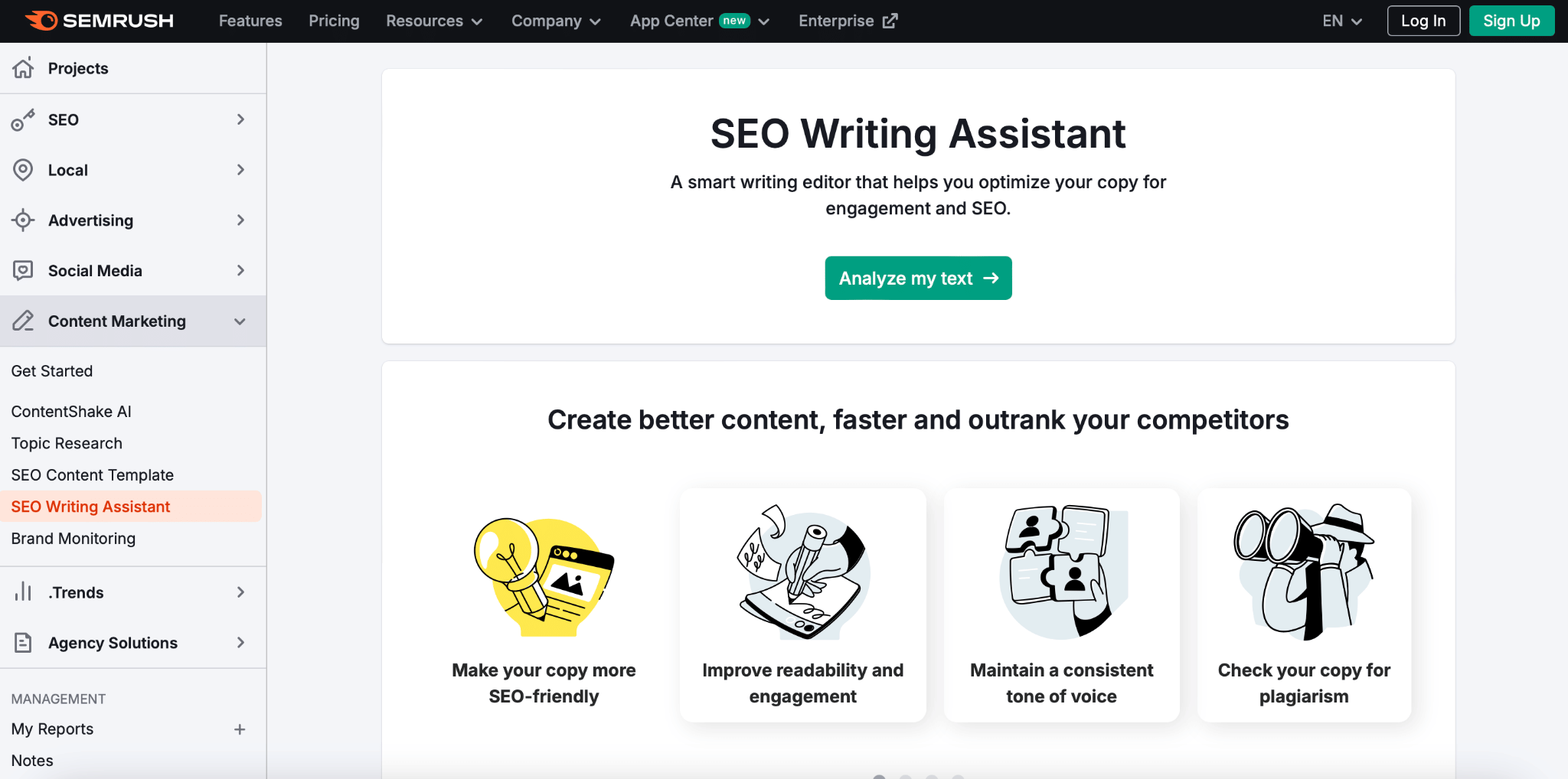Open the Company dropdown menu
Image resolution: width=1568 pixels, height=779 pixels.
[x=557, y=21]
